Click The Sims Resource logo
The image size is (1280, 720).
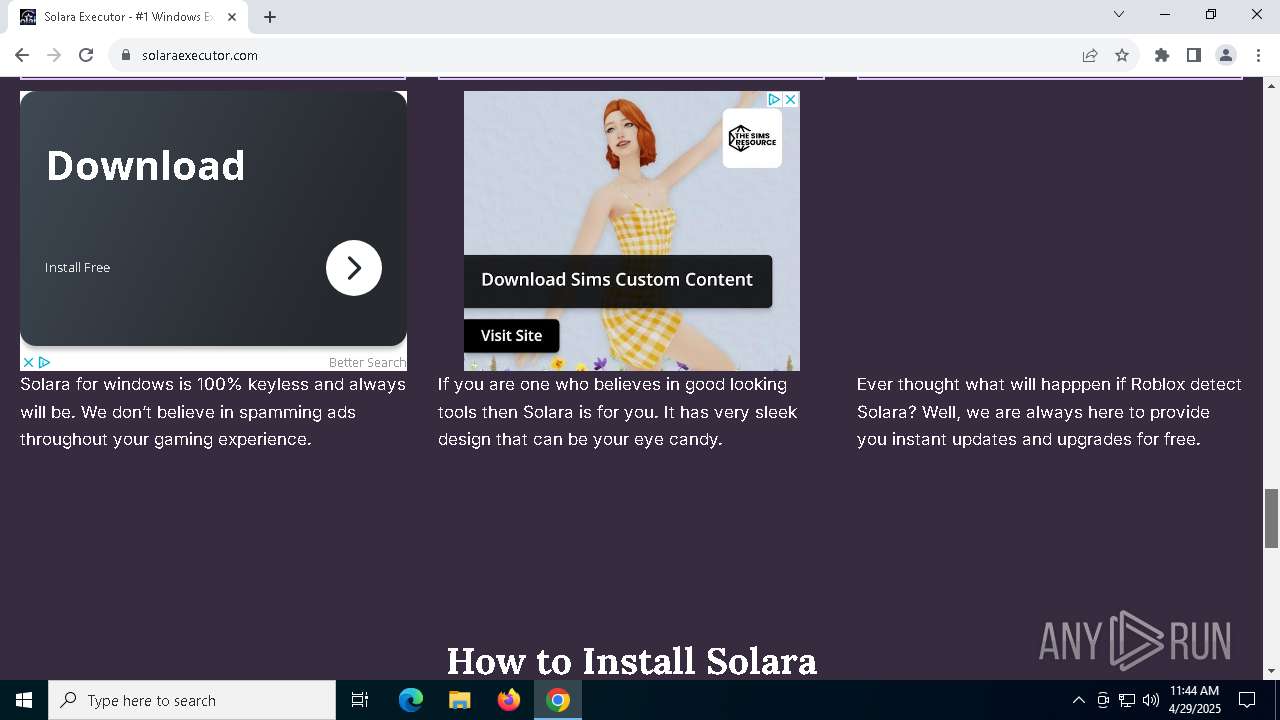coord(752,138)
